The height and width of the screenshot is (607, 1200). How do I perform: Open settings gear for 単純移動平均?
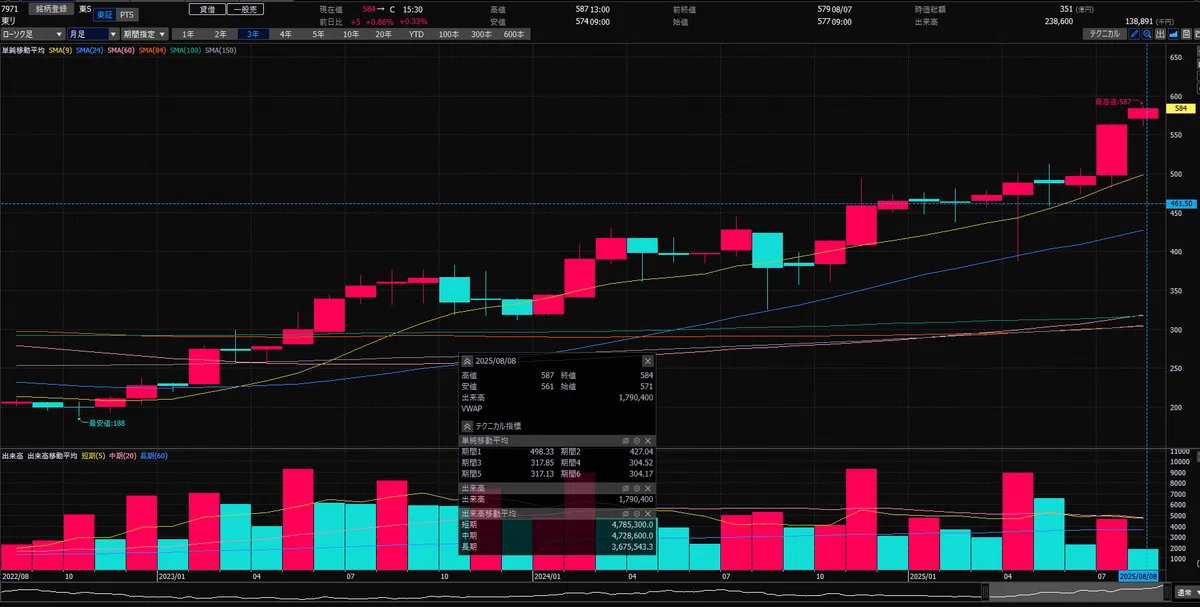(x=636, y=440)
